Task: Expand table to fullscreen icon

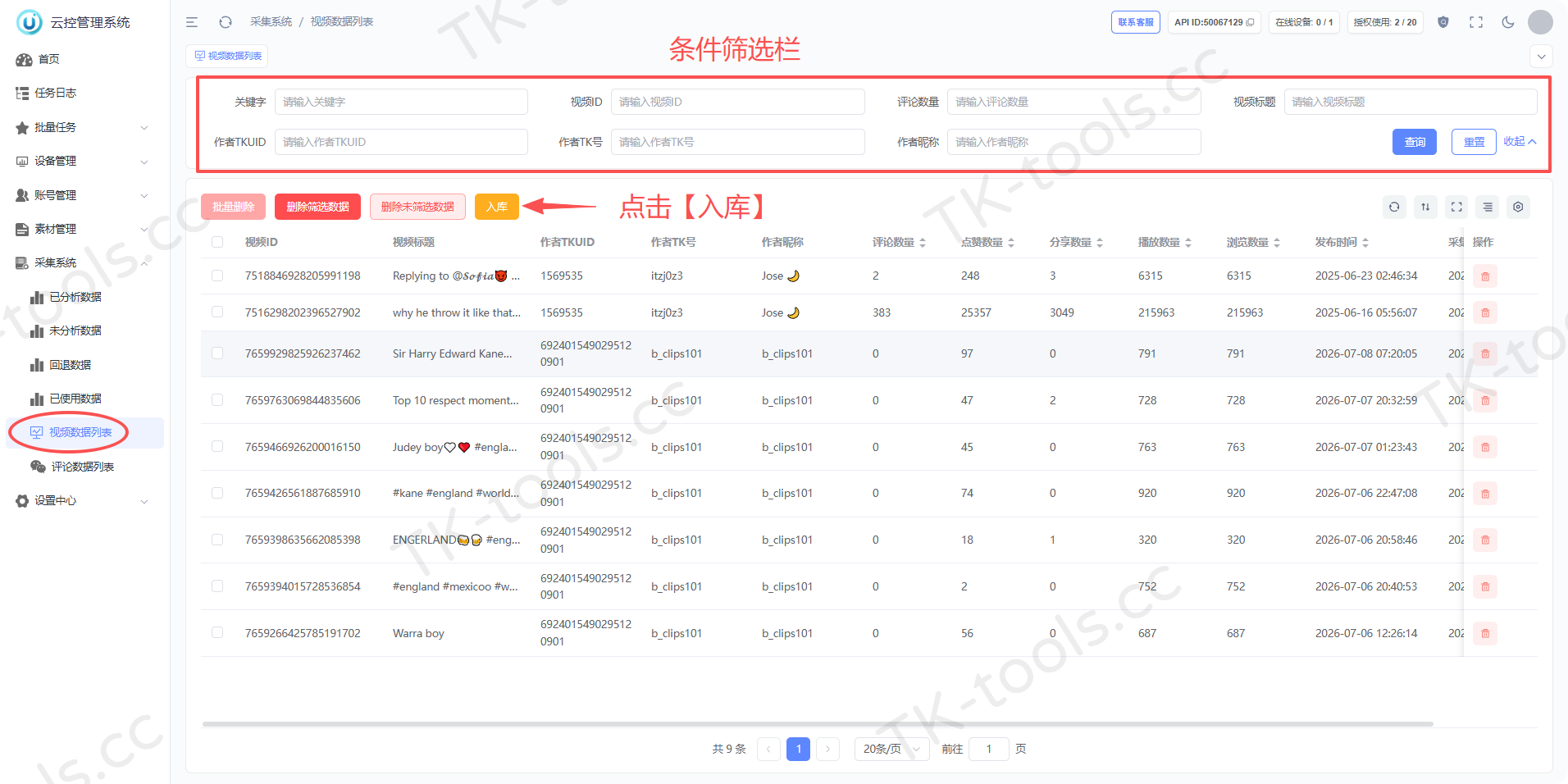Action: (1456, 207)
